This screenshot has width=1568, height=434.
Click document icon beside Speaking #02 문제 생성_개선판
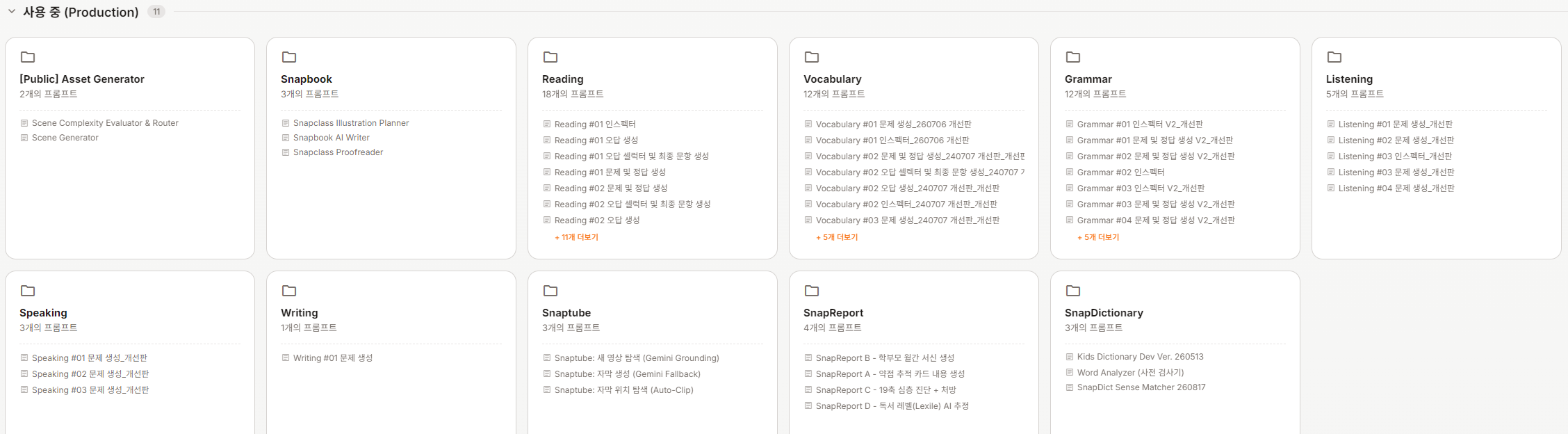coord(24,374)
